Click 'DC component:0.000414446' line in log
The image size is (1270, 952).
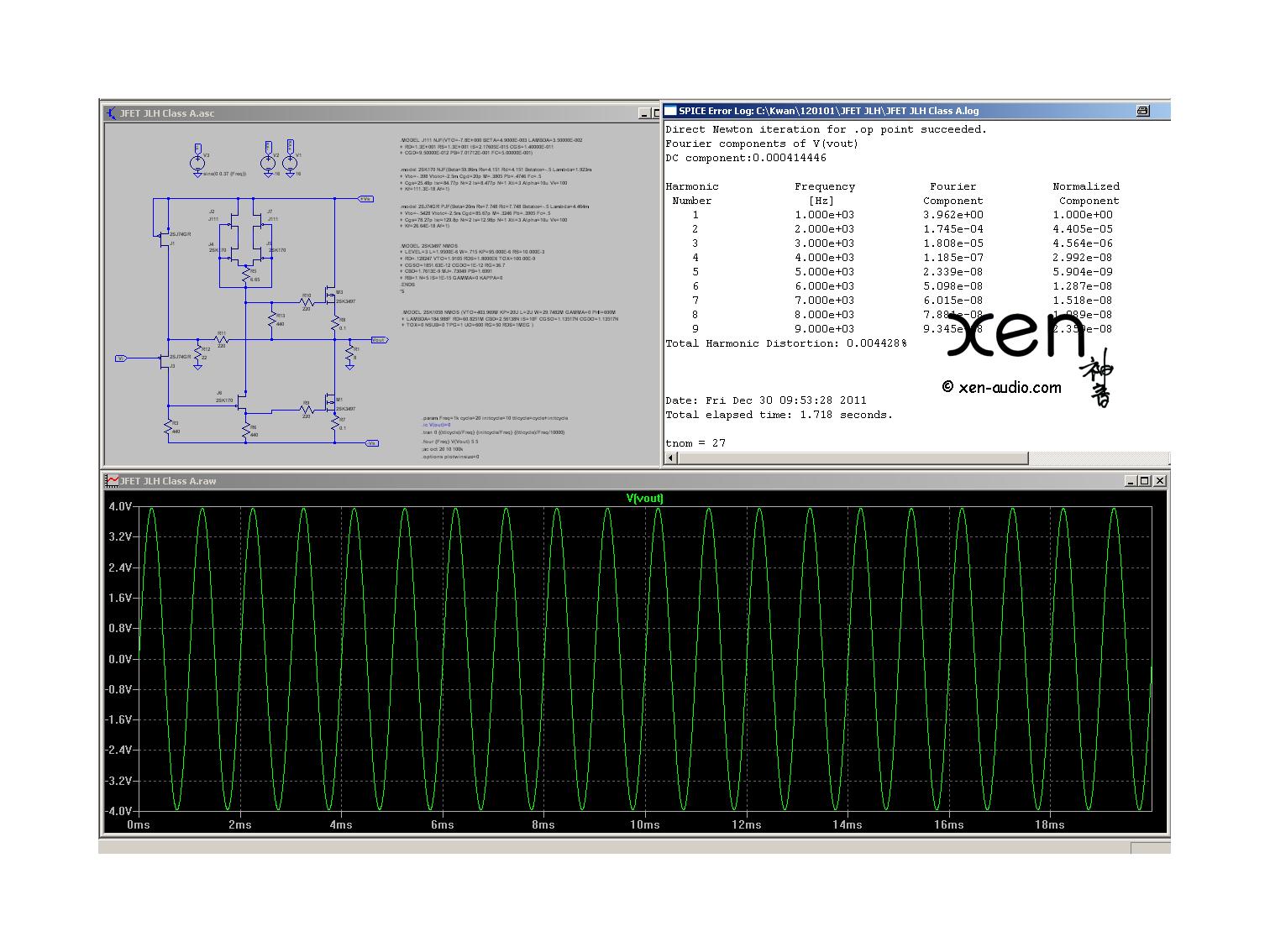(x=746, y=158)
